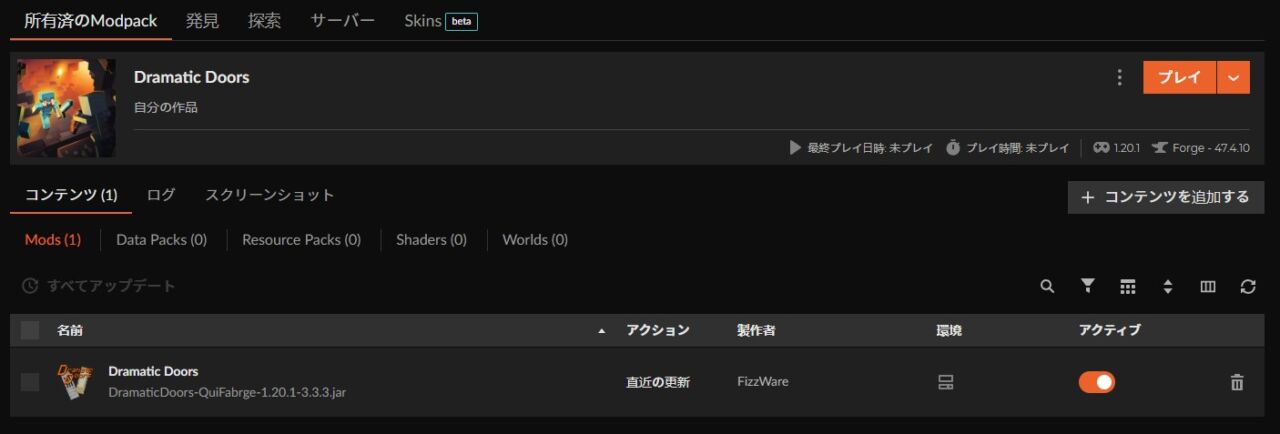Viewport: 1280px width, 434px height.
Task: Click the environment icon in mod row
Action: pos(945,382)
